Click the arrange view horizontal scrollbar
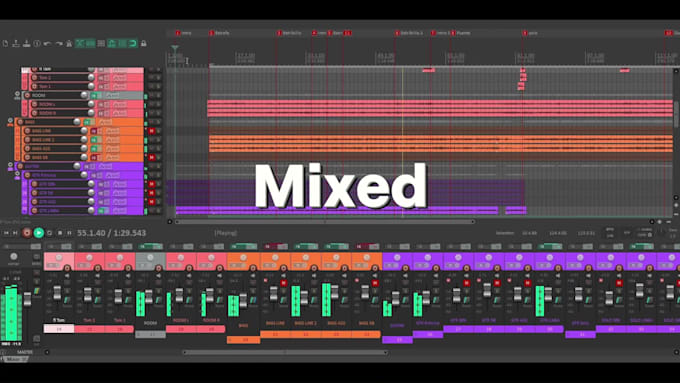 click(x=325, y=222)
